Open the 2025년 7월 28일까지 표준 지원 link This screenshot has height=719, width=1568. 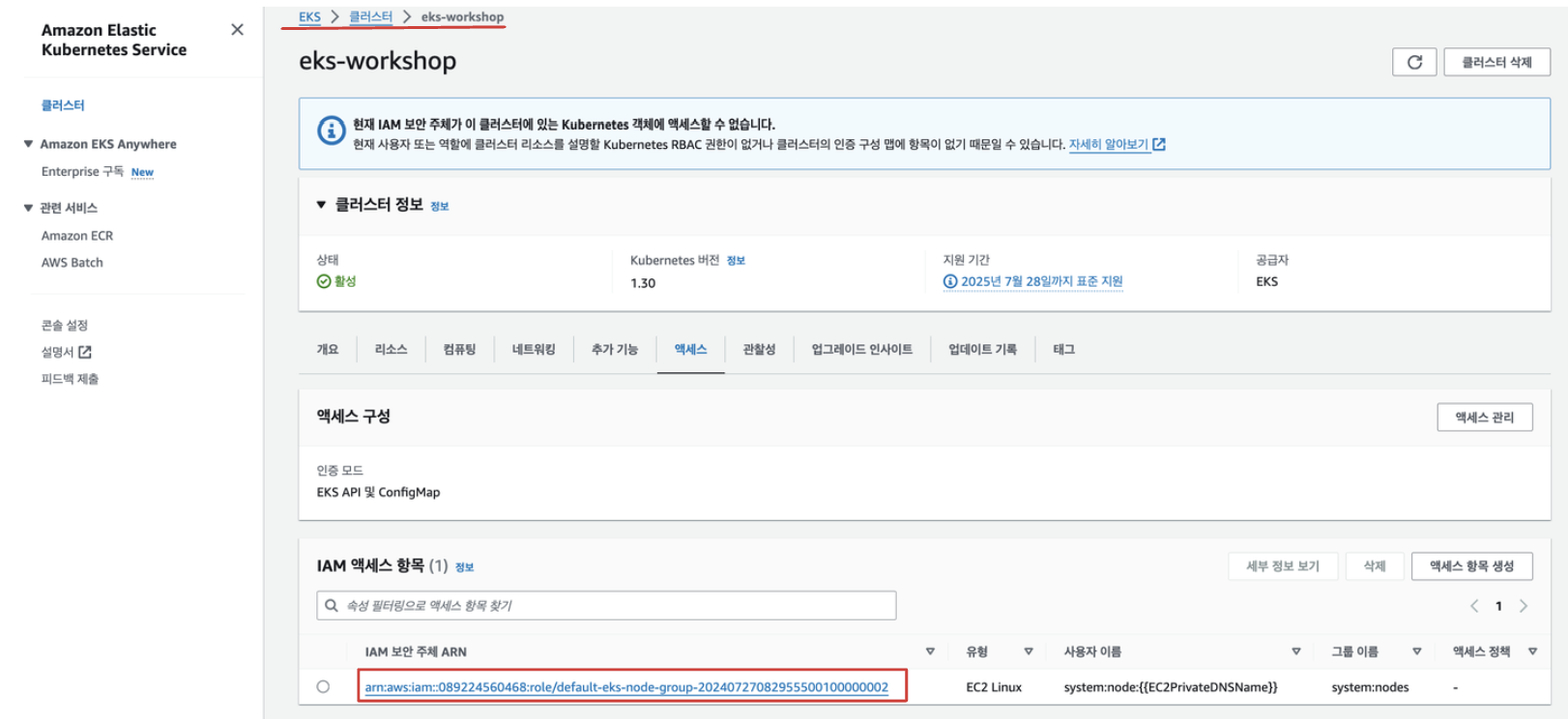point(1033,281)
